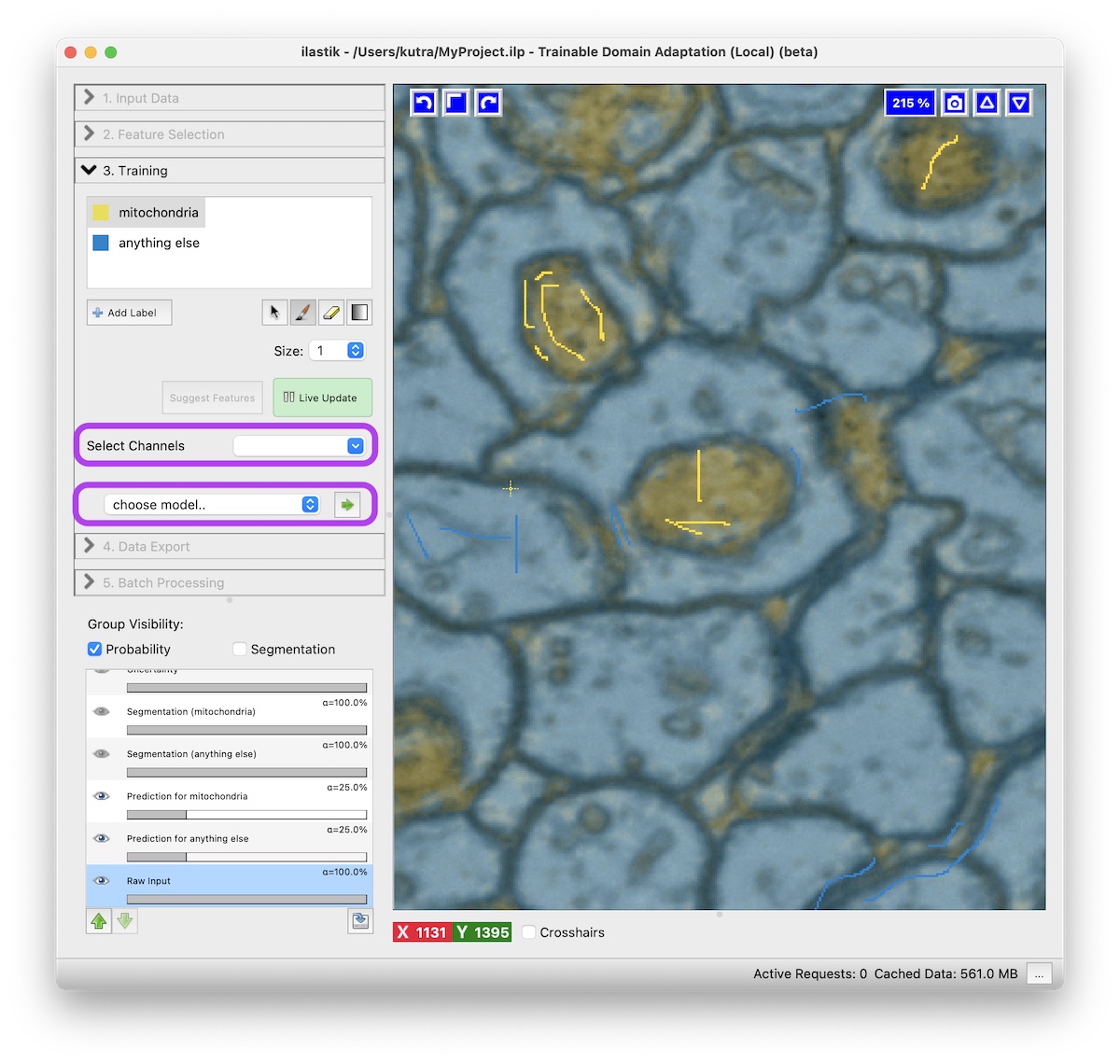1120x1064 pixels.
Task: Click the Y 1395 coordinate field
Action: click(x=482, y=932)
